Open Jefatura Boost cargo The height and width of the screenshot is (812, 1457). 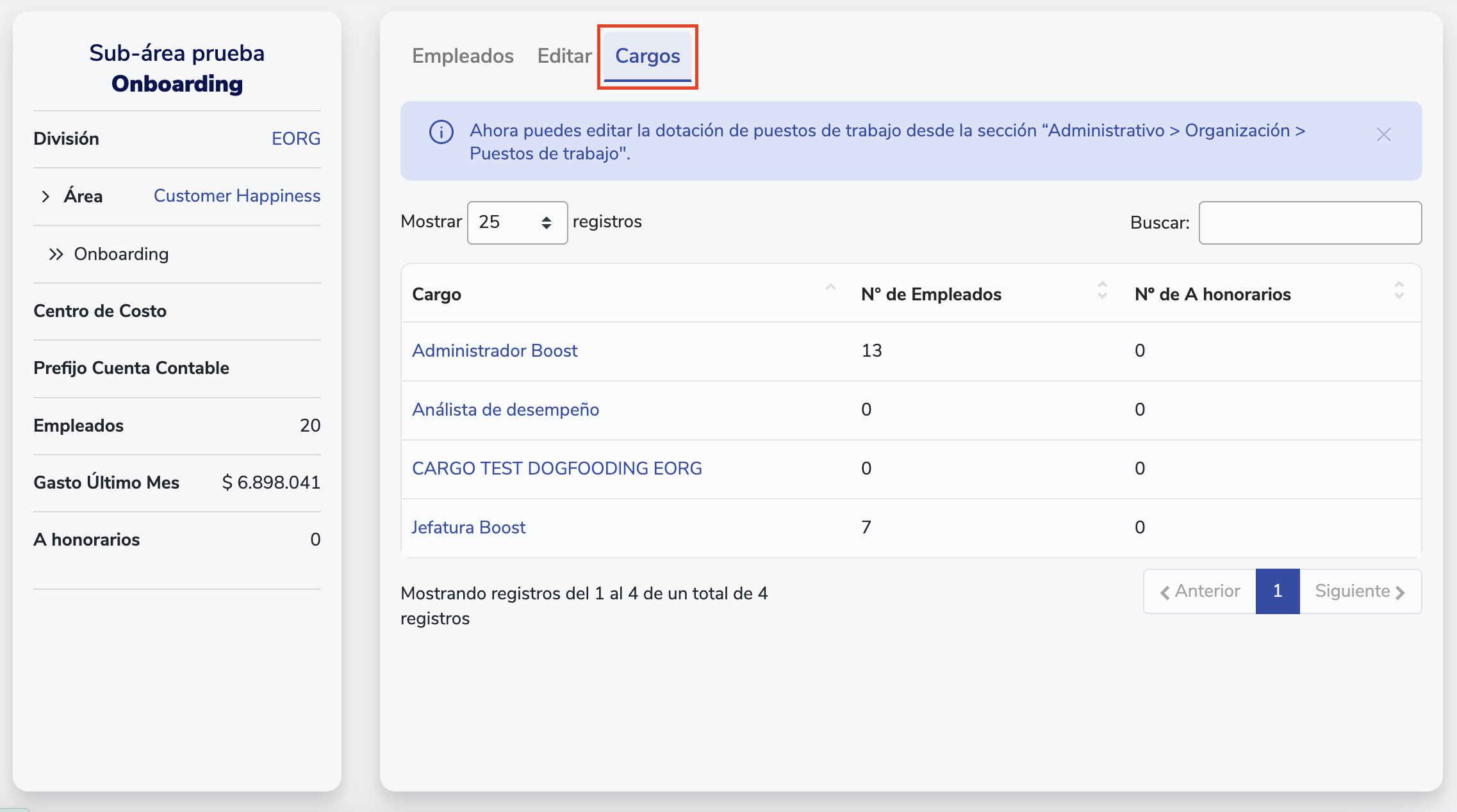[x=468, y=528]
